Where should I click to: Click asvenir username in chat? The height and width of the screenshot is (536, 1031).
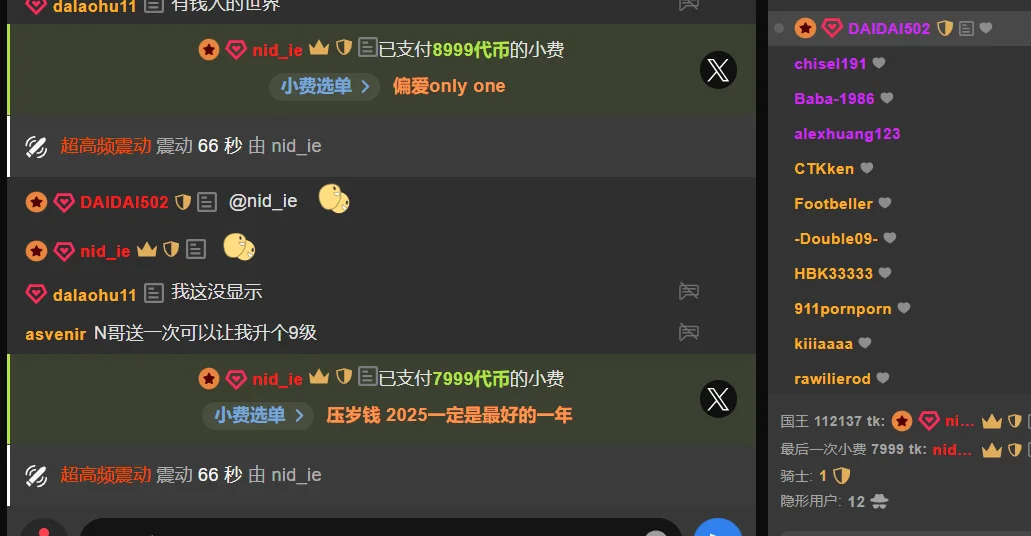(55, 334)
